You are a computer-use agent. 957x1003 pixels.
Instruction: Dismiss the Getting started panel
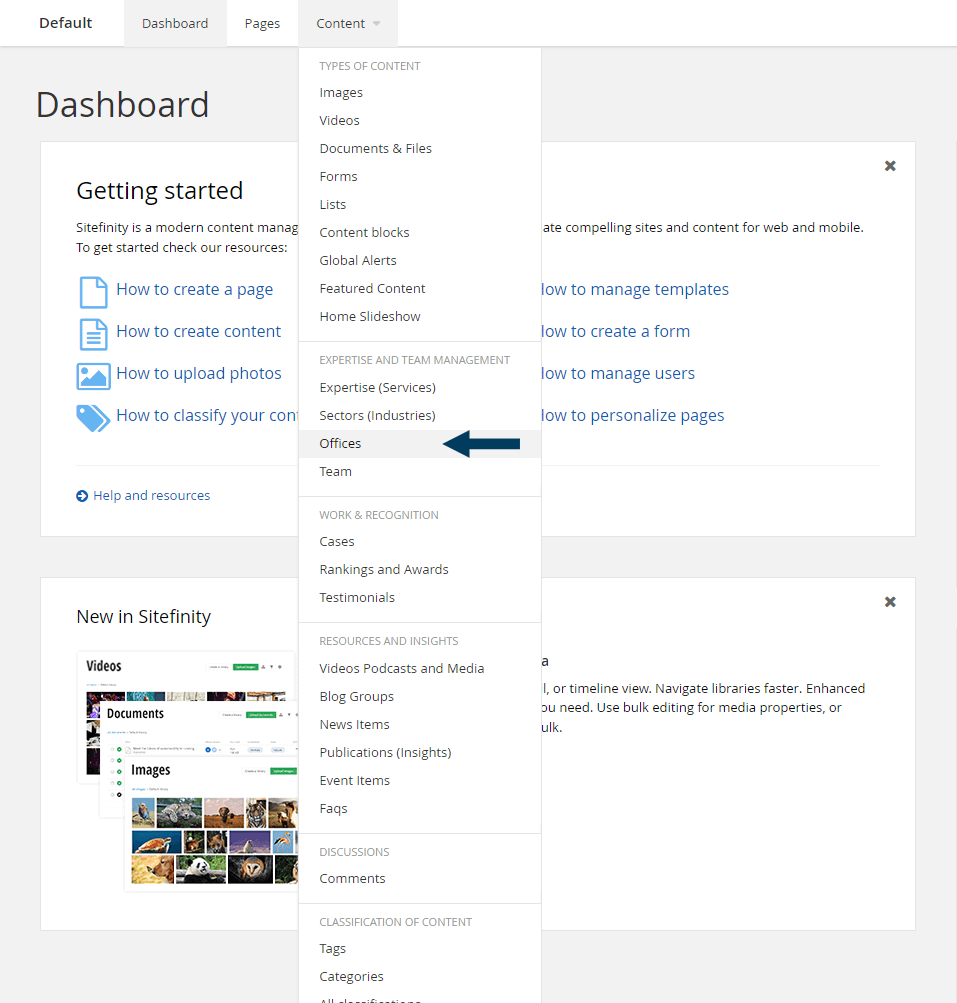pos(889,166)
